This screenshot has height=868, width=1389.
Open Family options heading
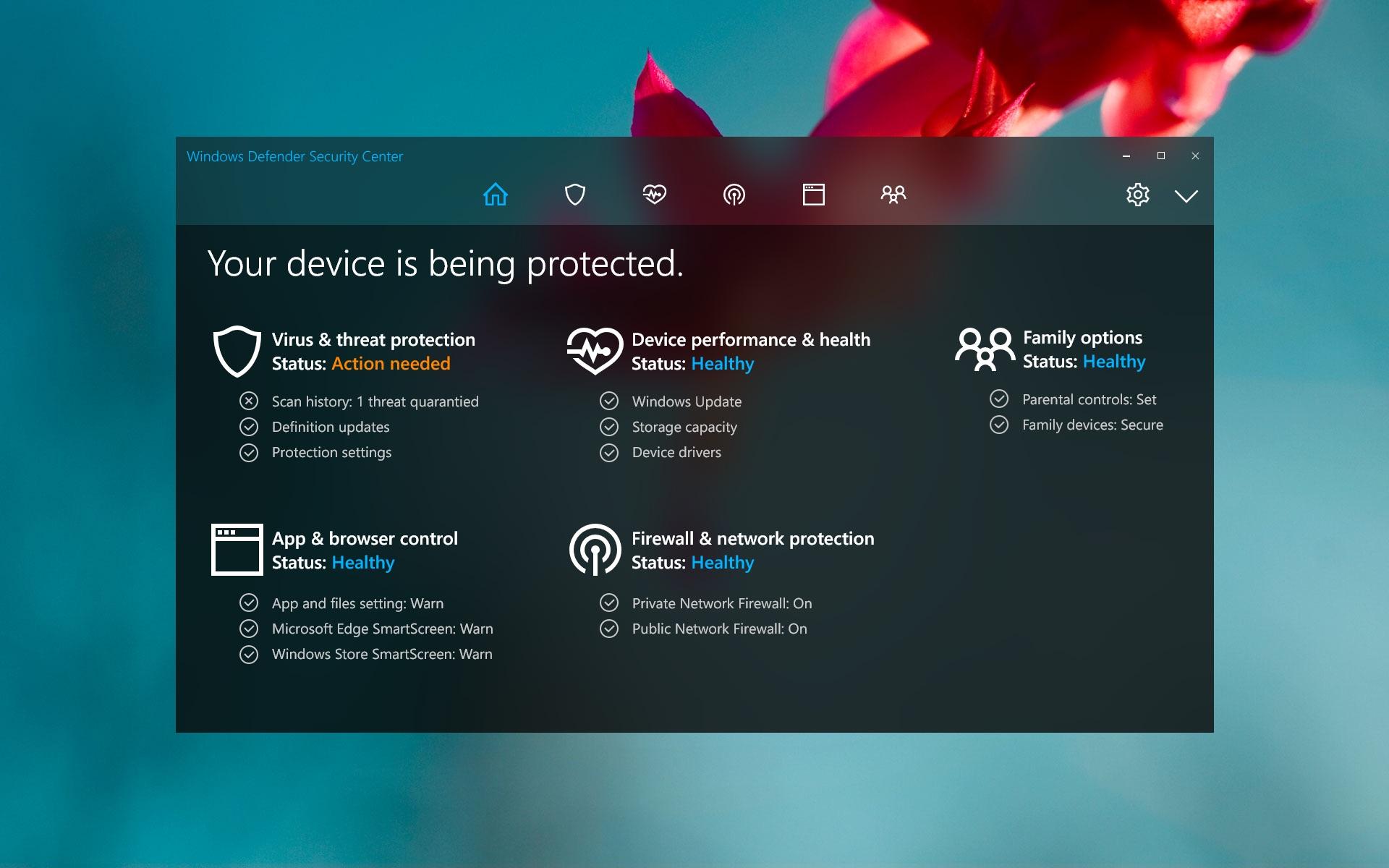pos(1082,337)
